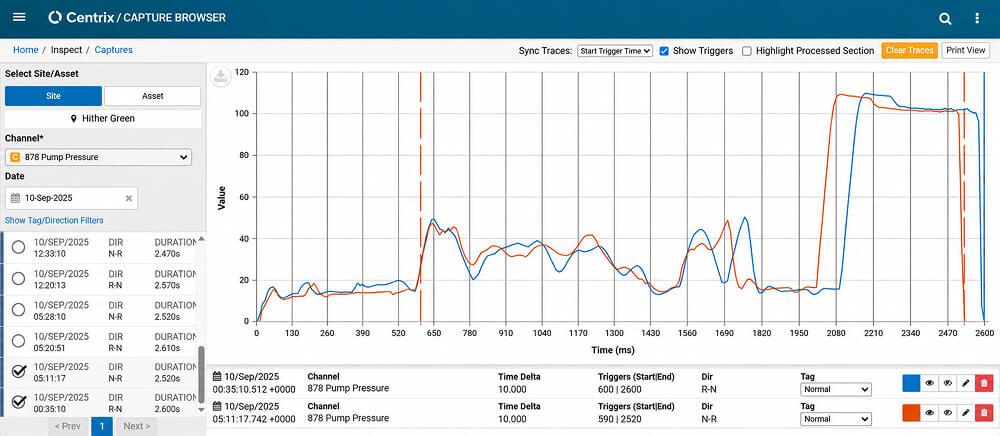Open search via magnifier icon
The height and width of the screenshot is (436, 1000).
coord(945,18)
